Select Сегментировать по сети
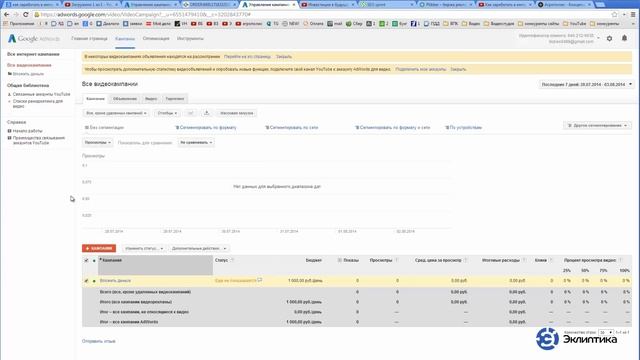The width and height of the screenshot is (640, 360). click(291, 128)
